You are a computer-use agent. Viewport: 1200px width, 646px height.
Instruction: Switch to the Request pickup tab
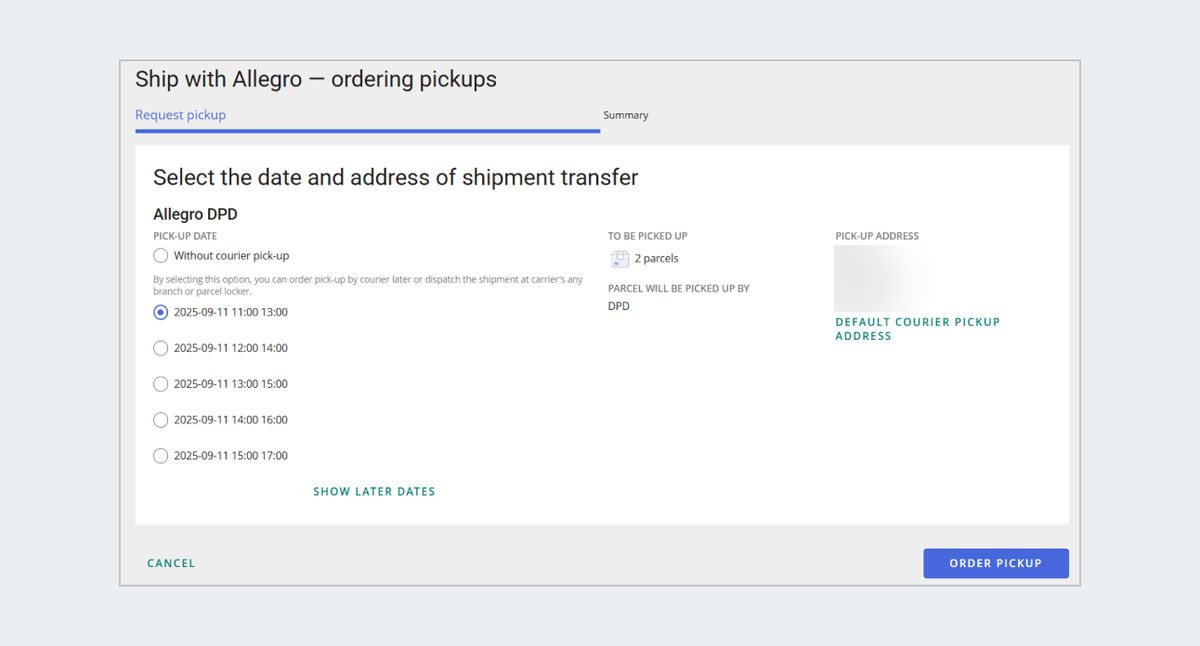tap(181, 115)
